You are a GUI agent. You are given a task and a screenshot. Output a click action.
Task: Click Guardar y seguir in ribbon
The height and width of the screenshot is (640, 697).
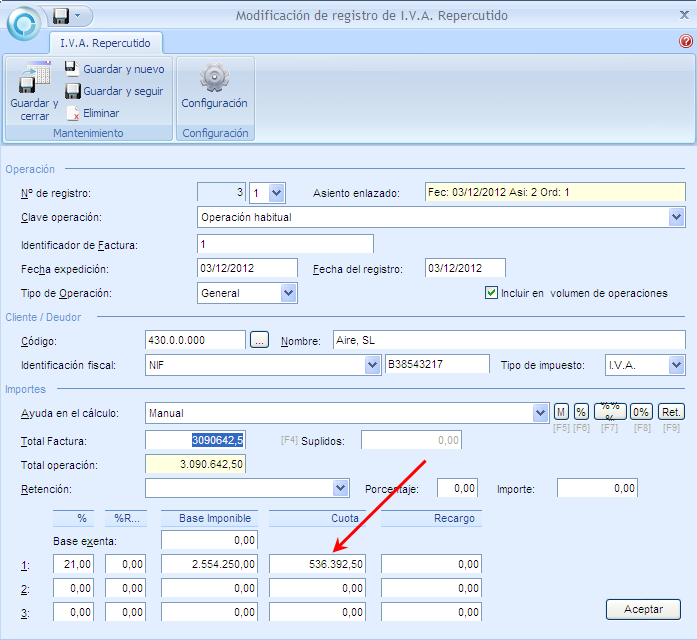[x=113, y=91]
